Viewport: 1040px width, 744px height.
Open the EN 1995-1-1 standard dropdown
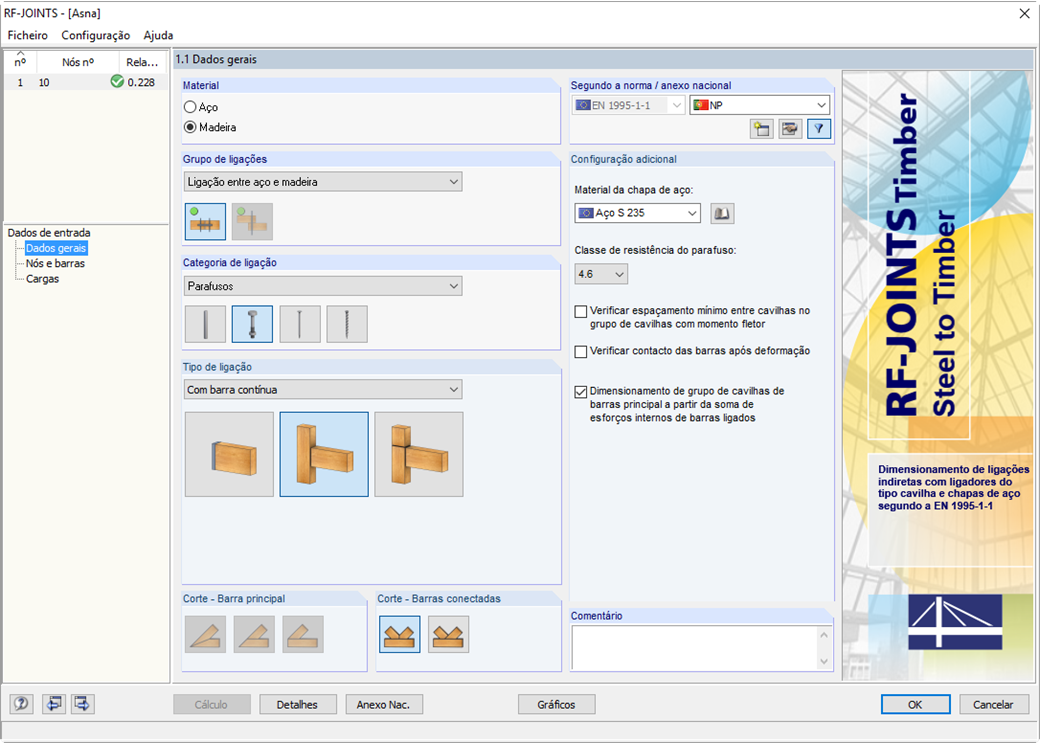tap(628, 105)
